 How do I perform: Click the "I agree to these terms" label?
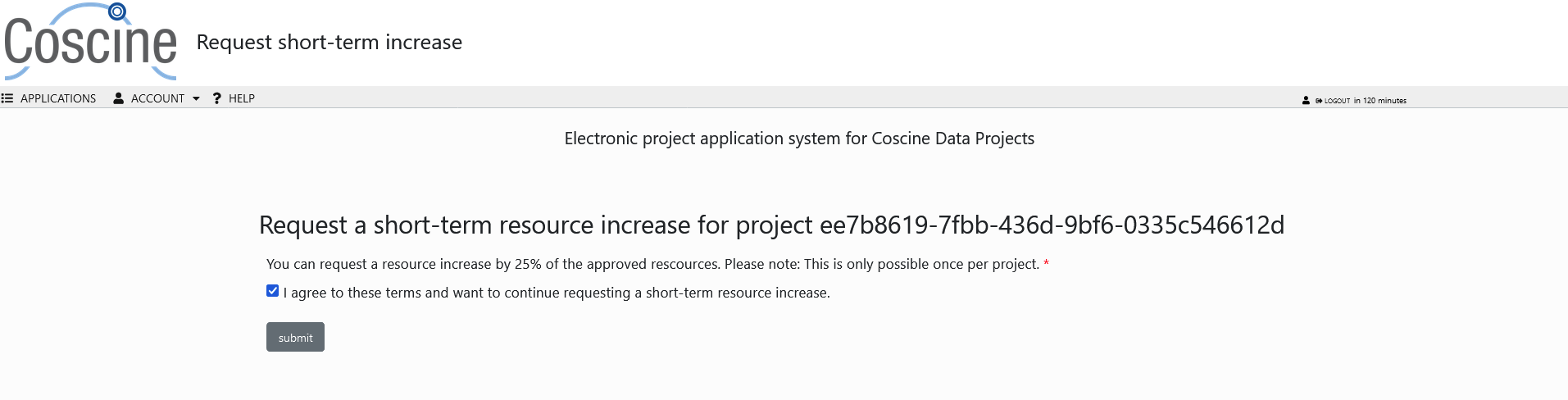(x=557, y=293)
